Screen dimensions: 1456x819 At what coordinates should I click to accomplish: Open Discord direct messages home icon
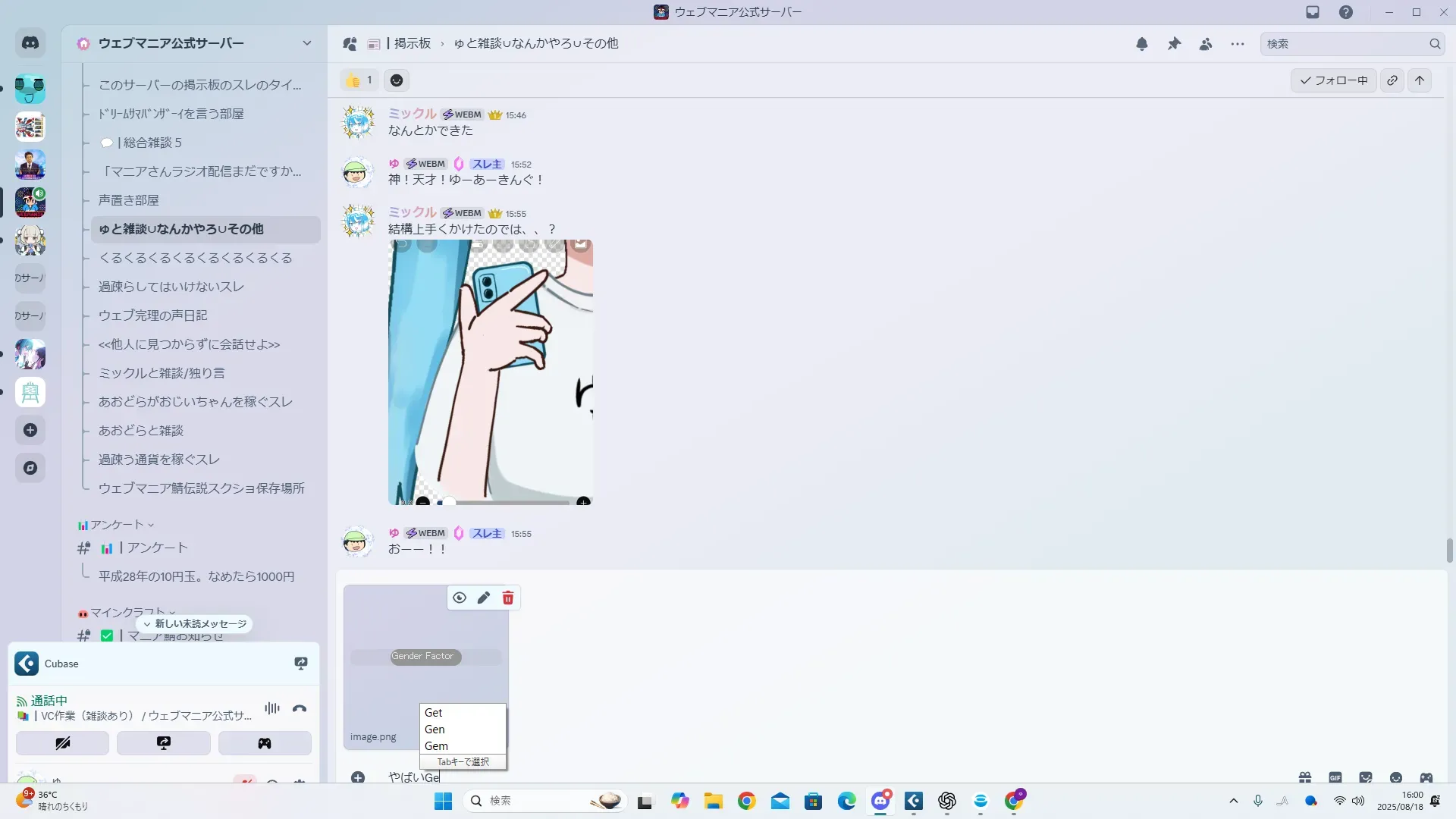[30, 43]
